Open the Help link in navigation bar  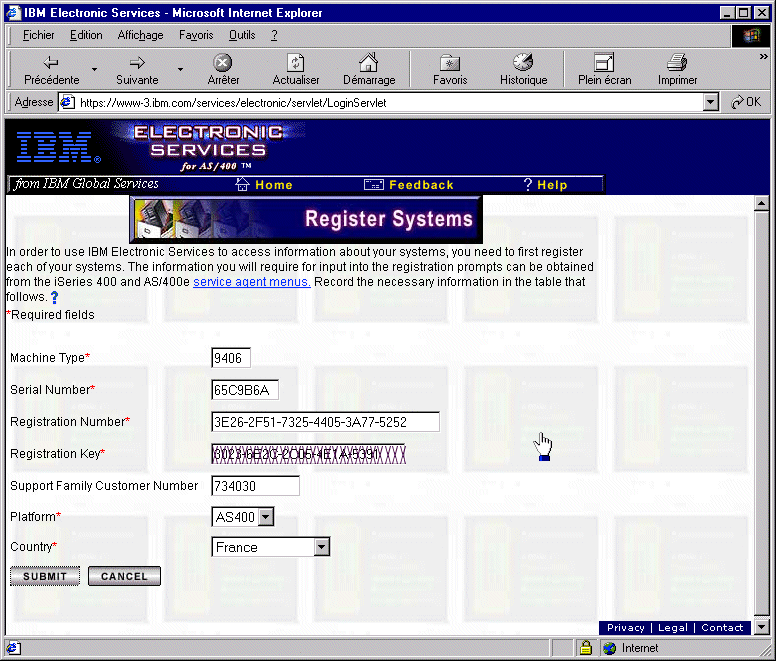[x=552, y=185]
